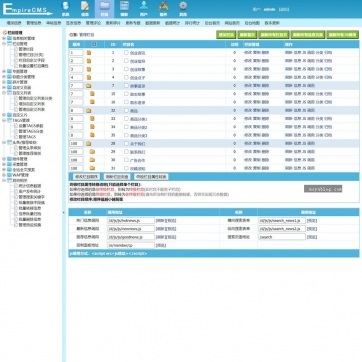Open the 系统 (System) icon in top bar
The height and width of the screenshot is (362, 362).
point(66,8)
